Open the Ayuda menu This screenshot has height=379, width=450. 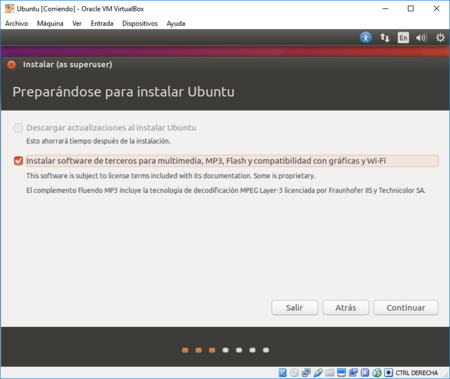176,23
